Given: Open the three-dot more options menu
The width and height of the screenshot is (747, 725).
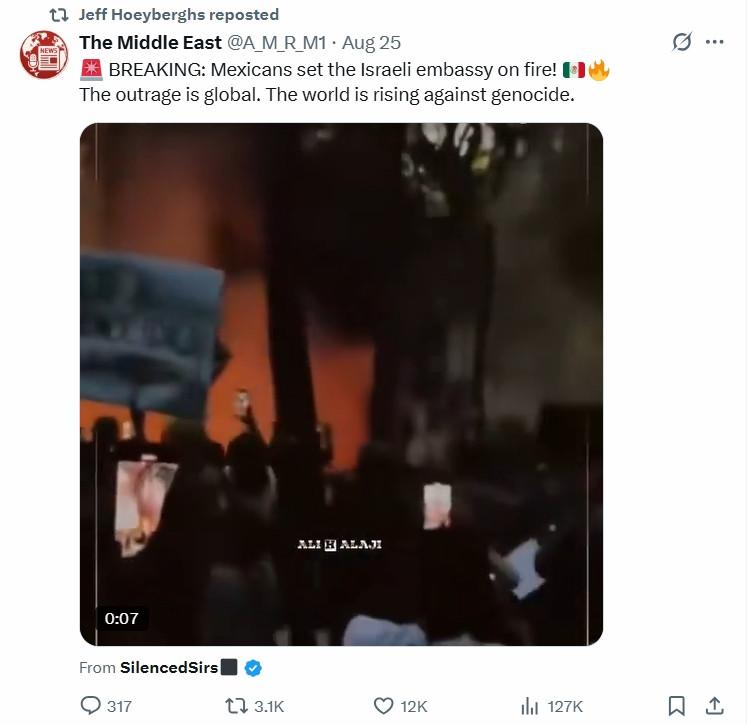Looking at the screenshot, I should tap(715, 42).
